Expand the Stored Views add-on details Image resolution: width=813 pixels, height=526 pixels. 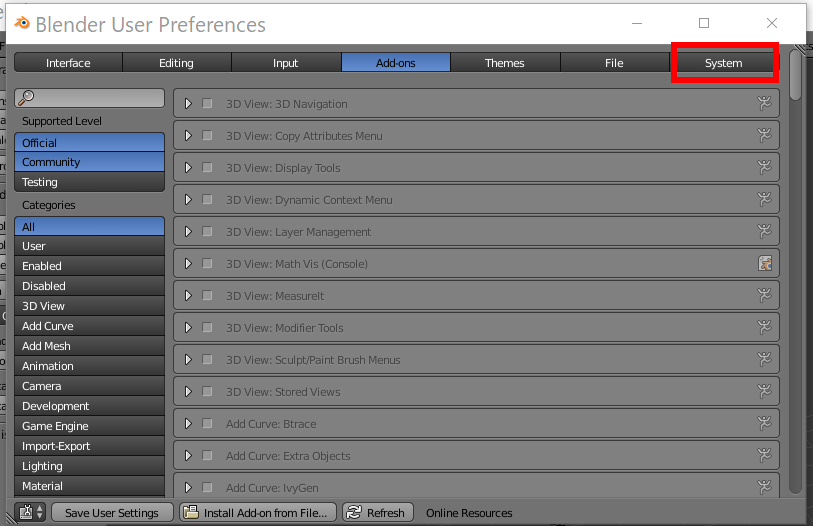188,391
